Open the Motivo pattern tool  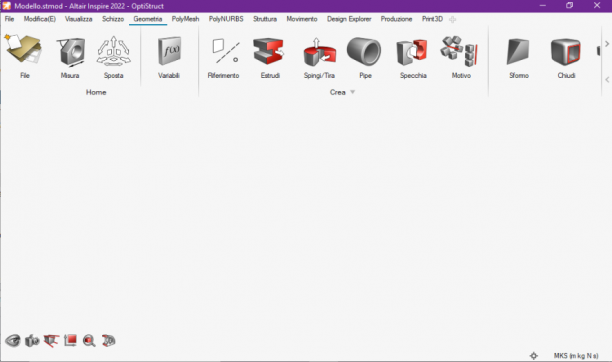(460, 51)
